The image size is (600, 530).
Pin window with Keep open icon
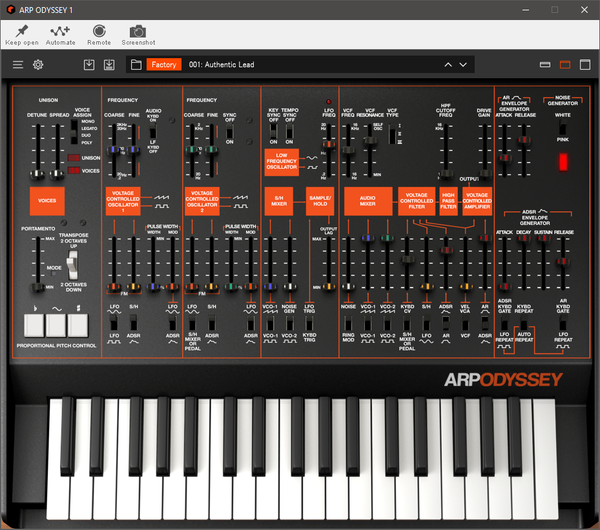tap(22, 35)
